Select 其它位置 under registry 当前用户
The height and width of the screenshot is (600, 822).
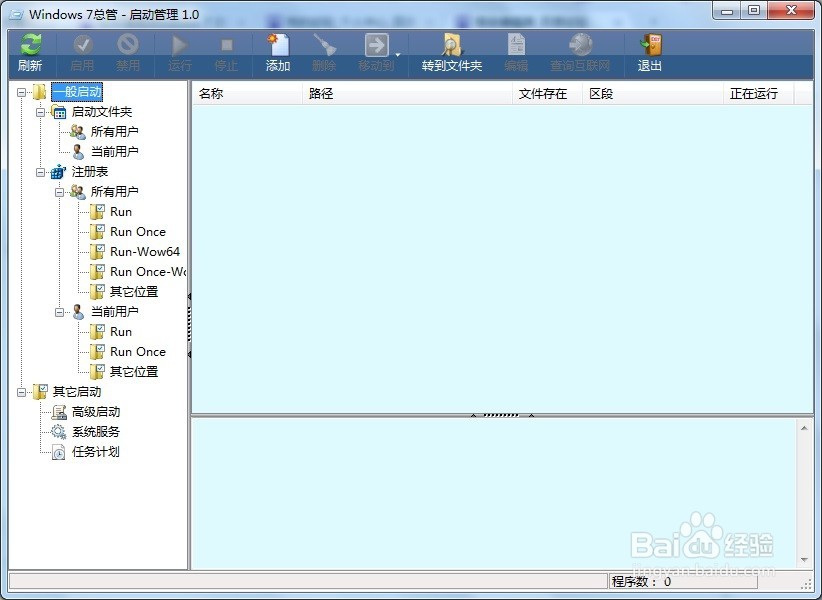pyautogui.click(x=134, y=372)
